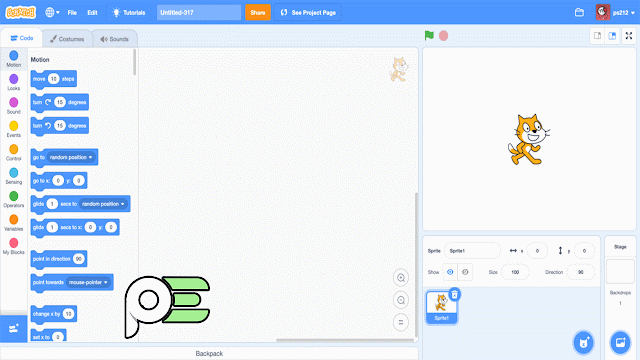This screenshot has width=640, height=360.
Task: Edit the project title Untitled-317
Action: [199, 13]
